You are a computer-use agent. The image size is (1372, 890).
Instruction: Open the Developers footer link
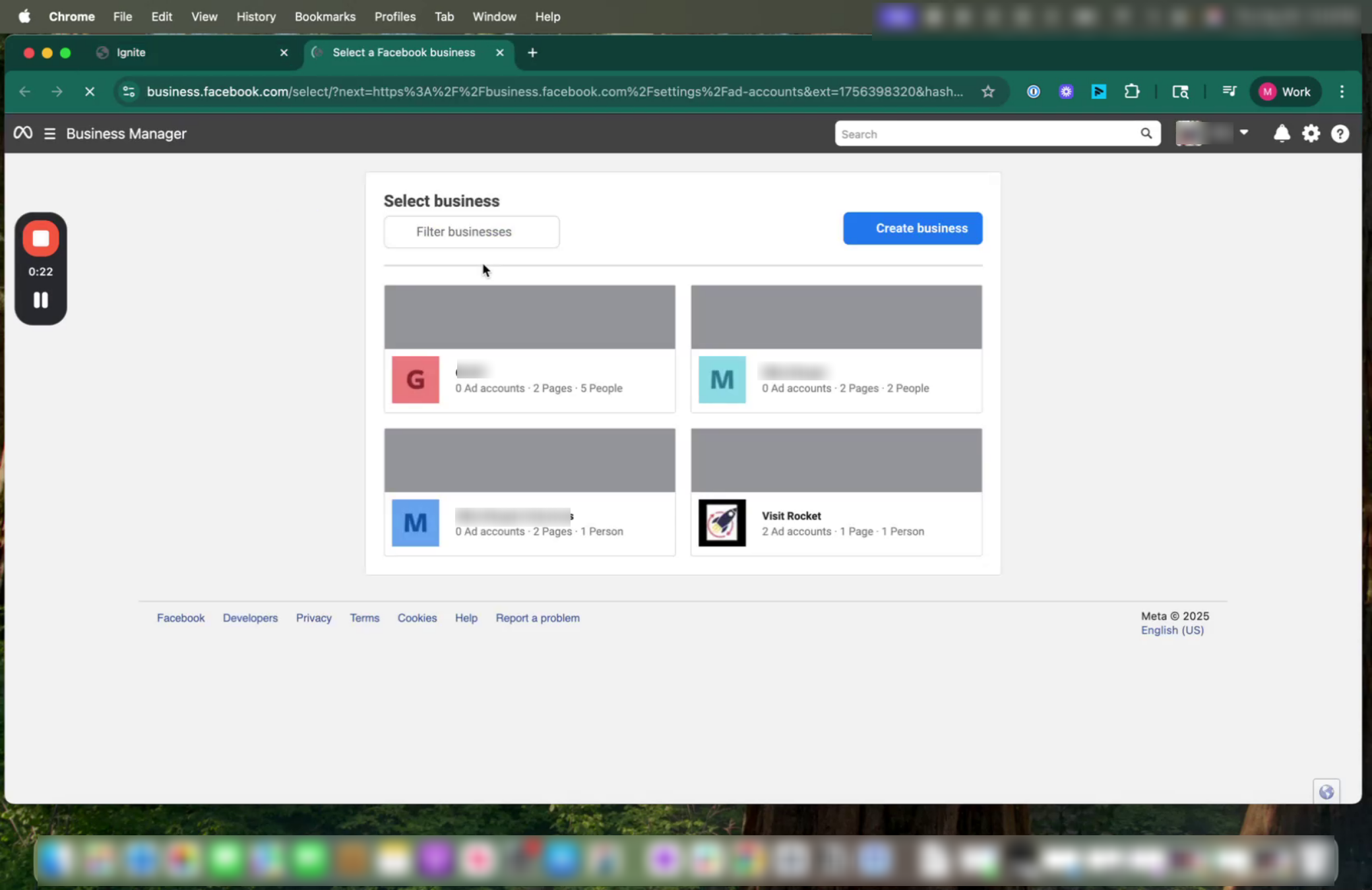click(250, 618)
